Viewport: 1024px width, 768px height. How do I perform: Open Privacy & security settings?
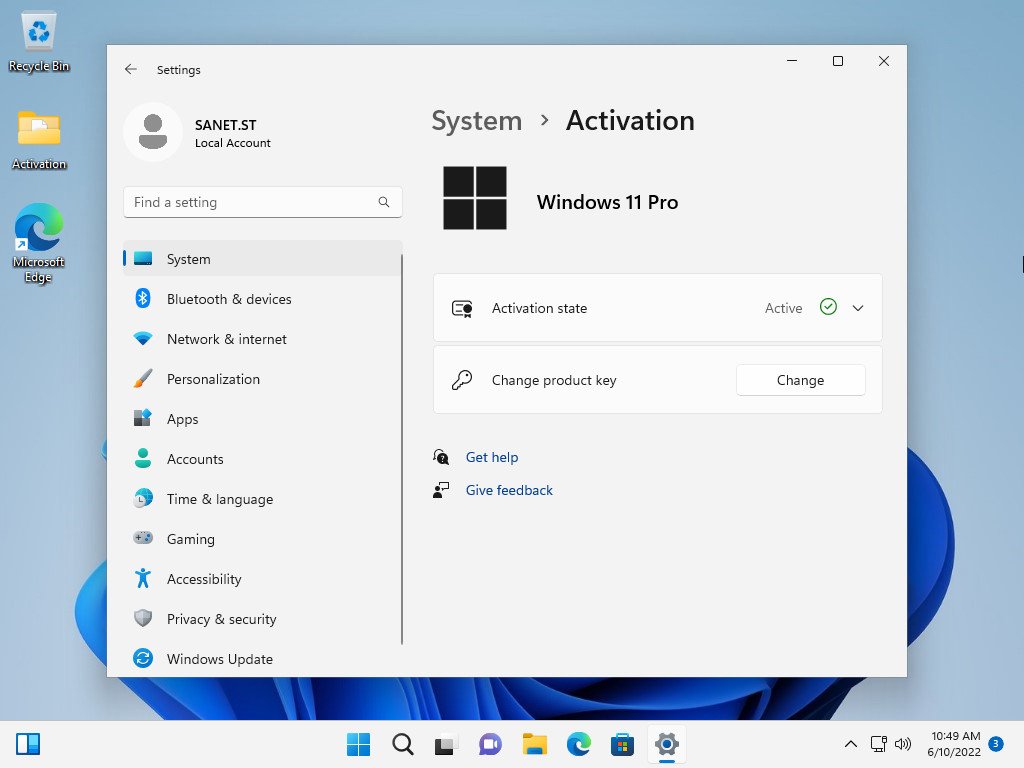tap(263, 618)
